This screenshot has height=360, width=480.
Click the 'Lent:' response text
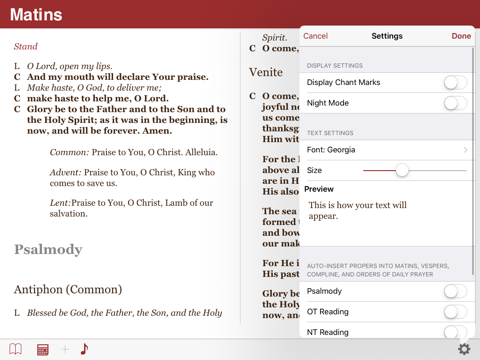pyautogui.click(x=131, y=208)
